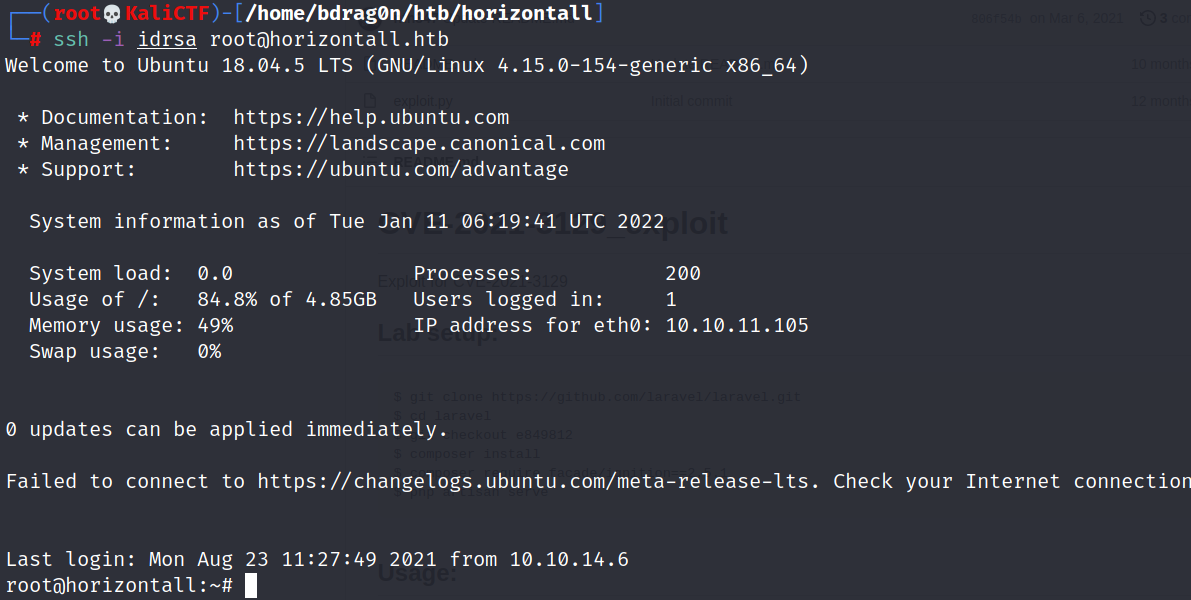This screenshot has height=600, width=1191.
Task: Open the help.ubuntu.com documentation URL
Action: (371, 117)
